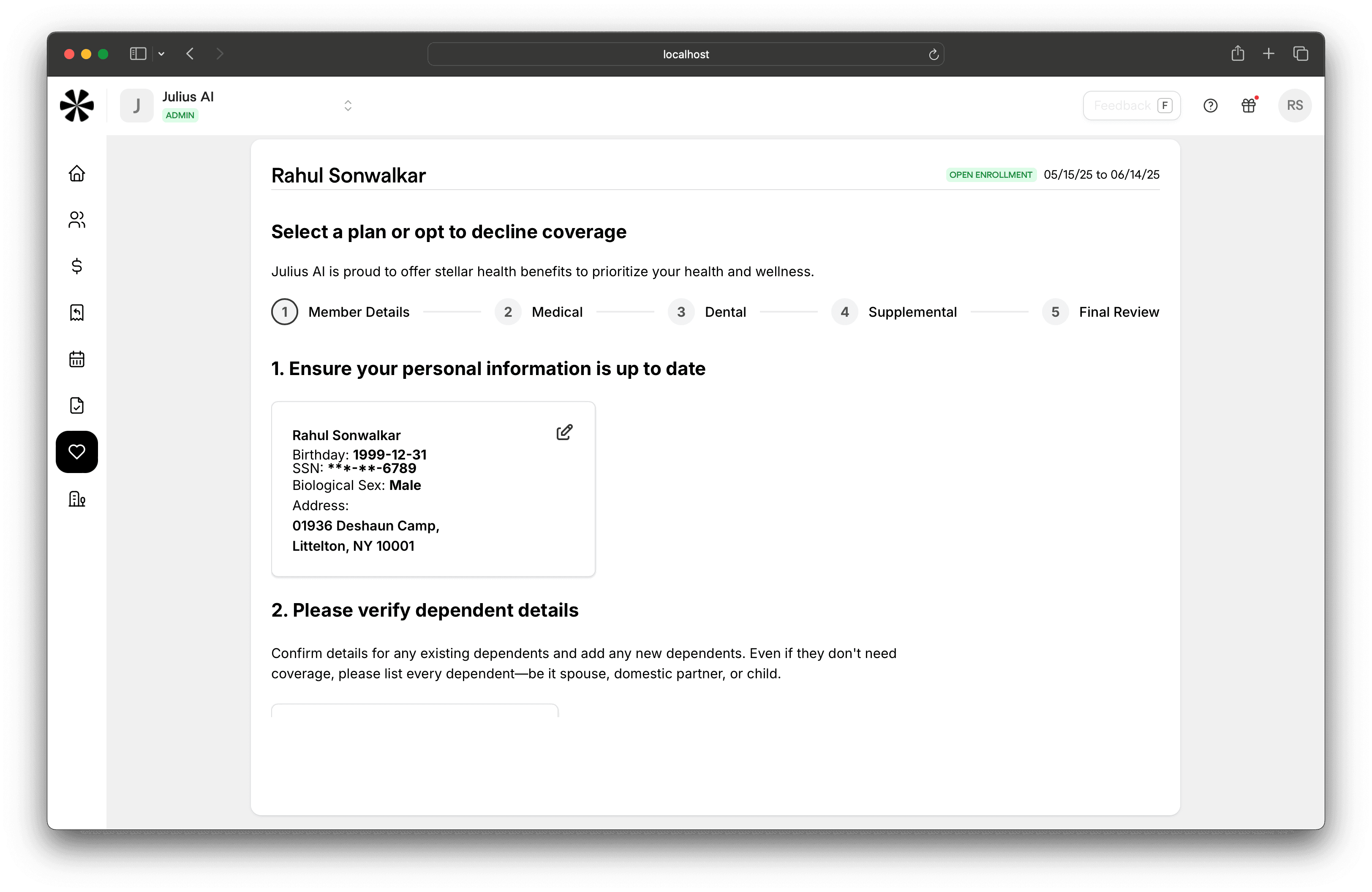Open the People icon in sidebar

(x=77, y=220)
